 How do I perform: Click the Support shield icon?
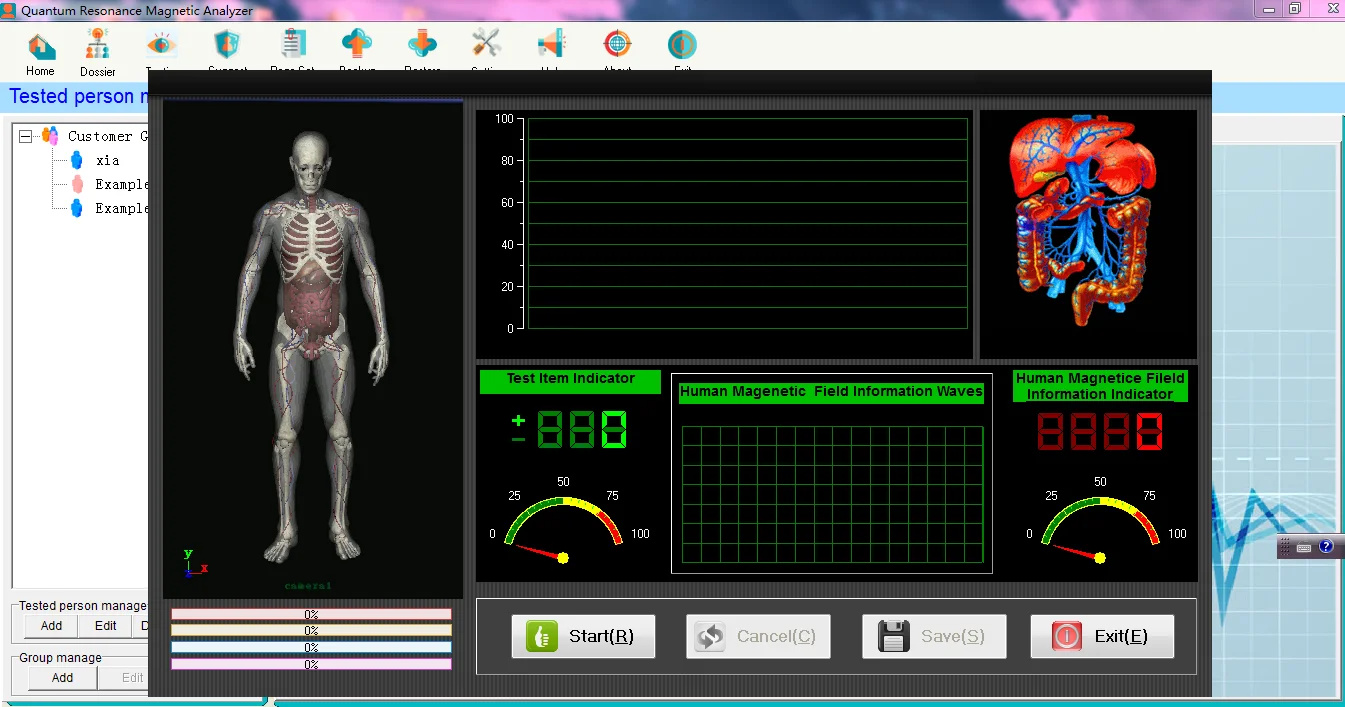pos(227,45)
